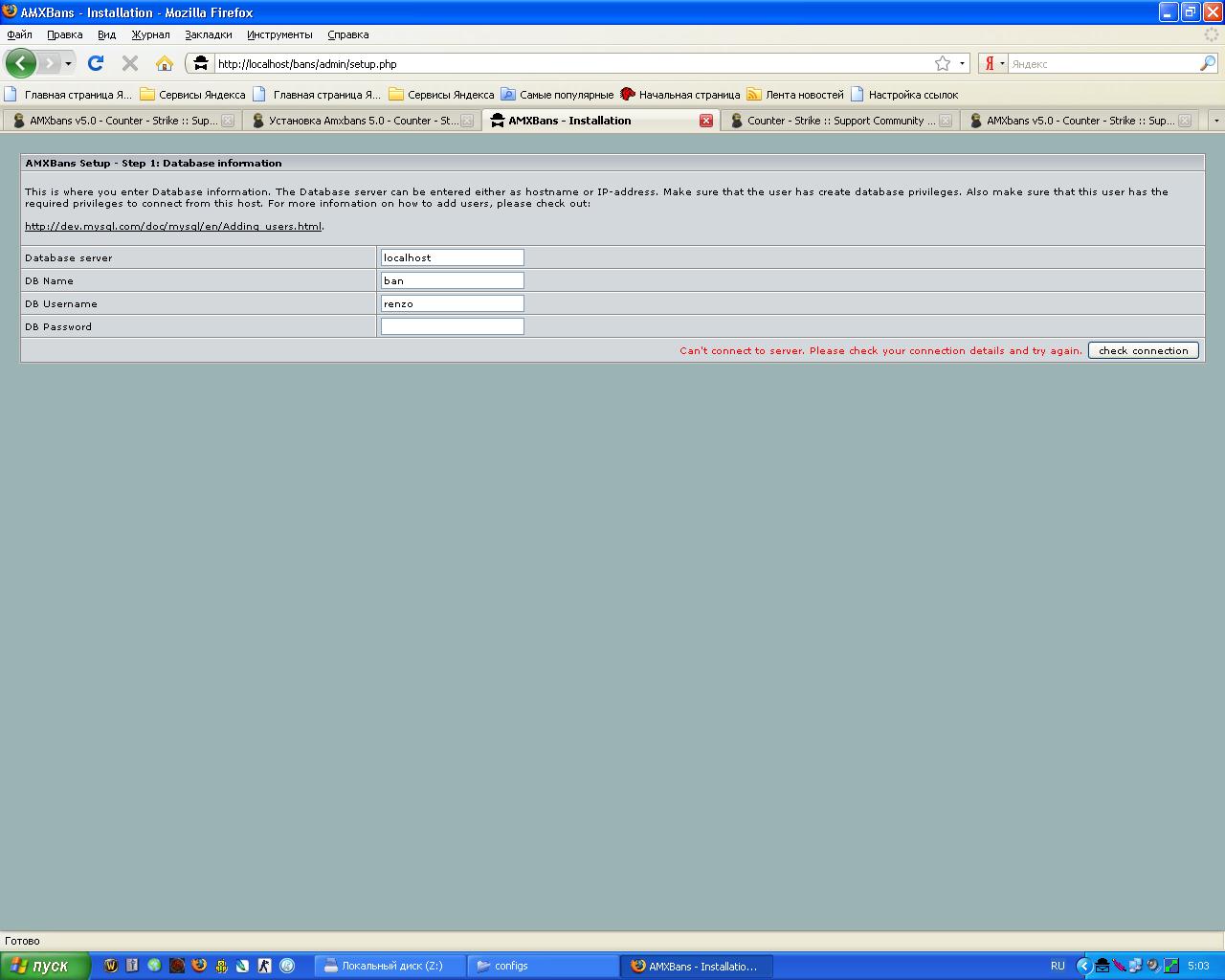Switch to the configs folder taskbar window

coord(544,966)
